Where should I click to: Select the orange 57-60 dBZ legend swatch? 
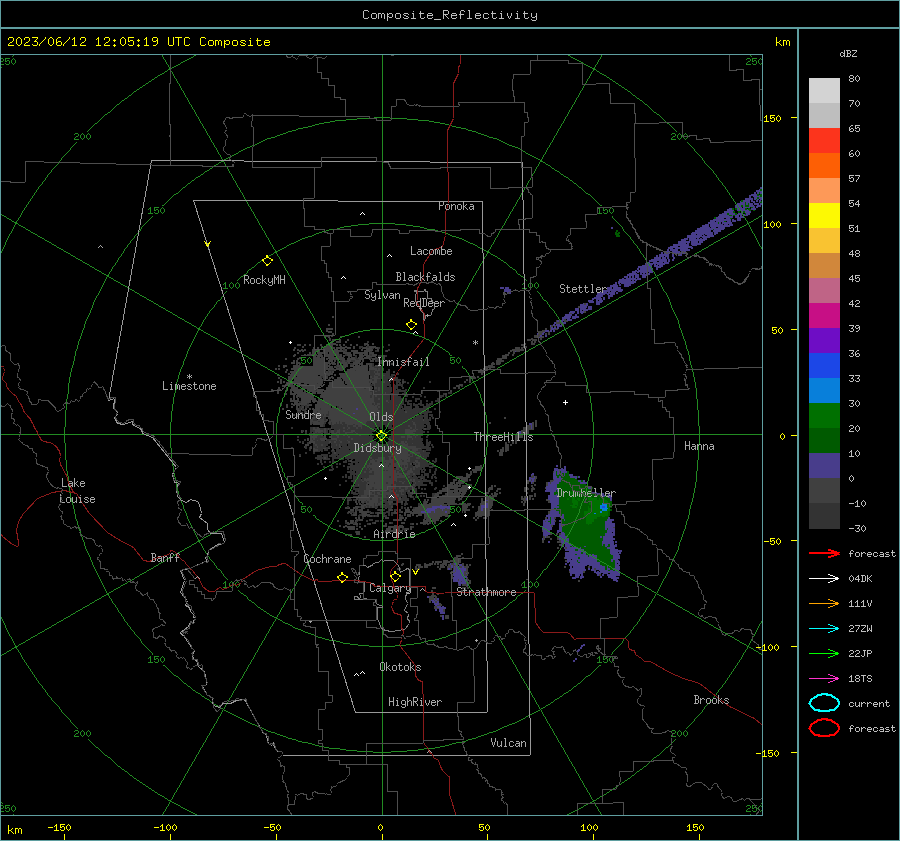pos(824,166)
